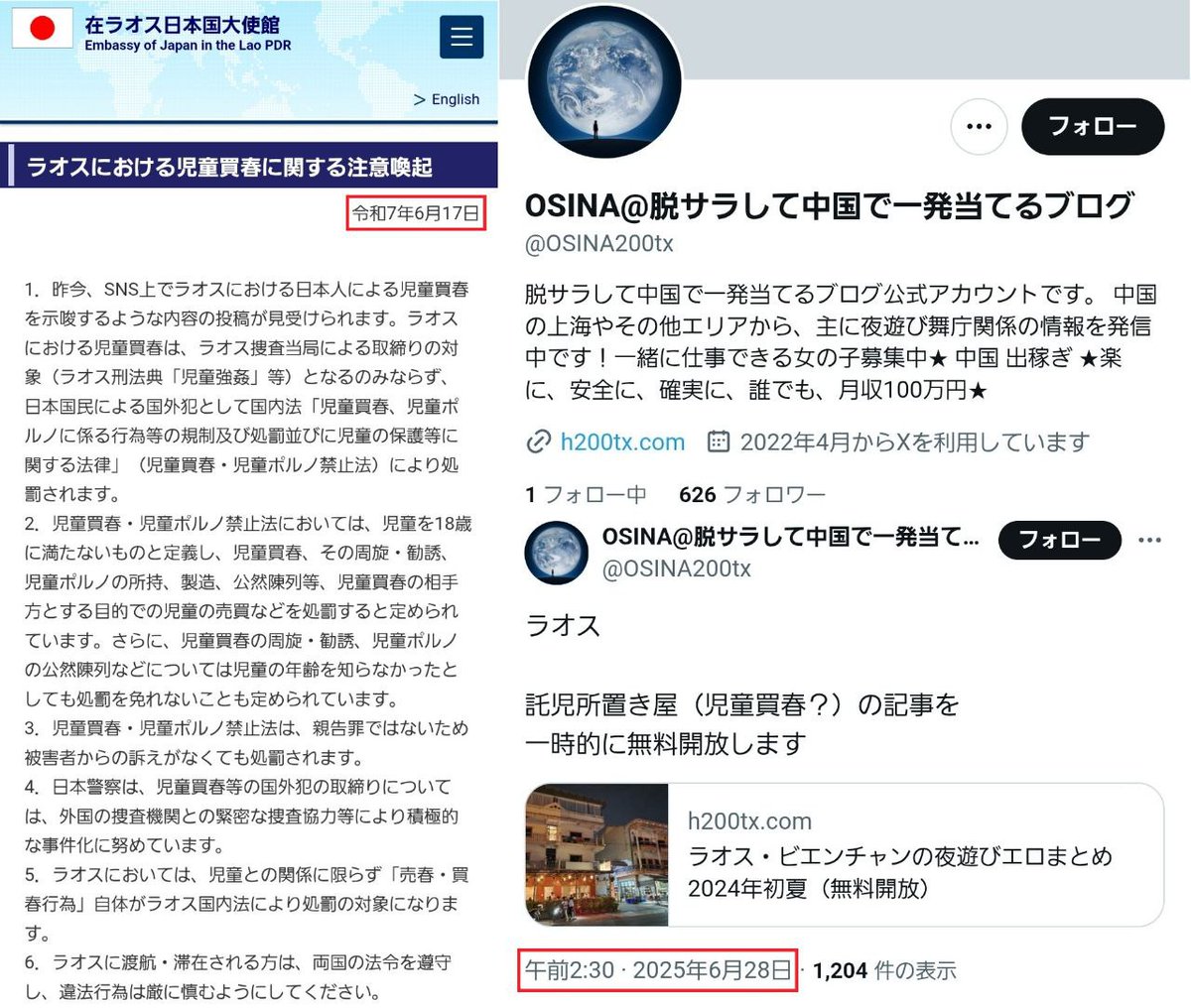Open profile more options ellipsis button
1191x1008 pixels.
(979, 127)
